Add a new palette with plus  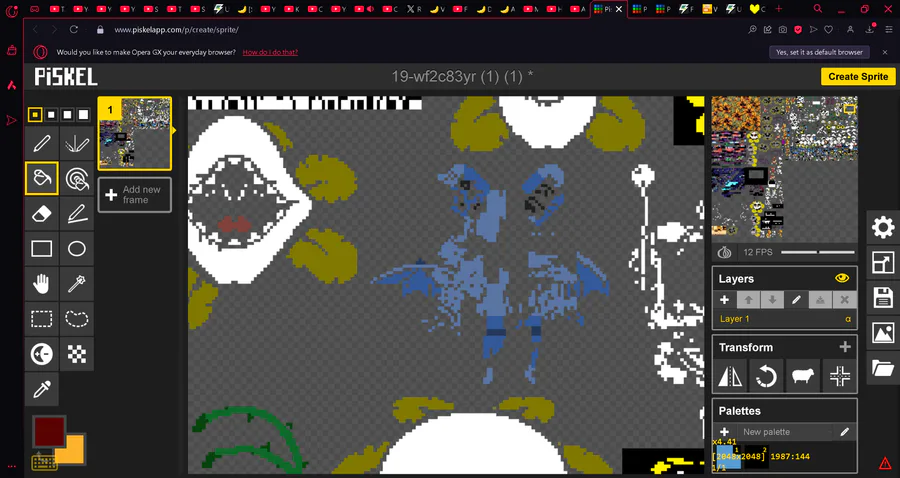pos(724,432)
